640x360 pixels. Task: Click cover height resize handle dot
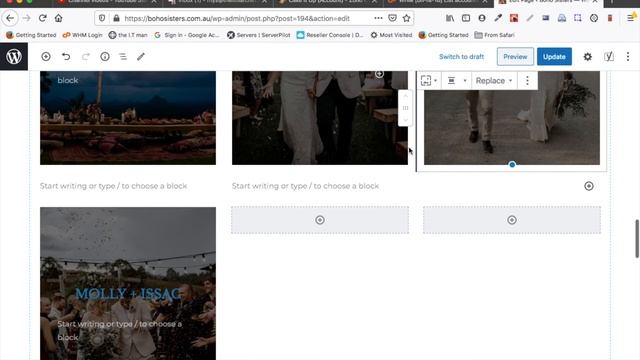(x=512, y=164)
